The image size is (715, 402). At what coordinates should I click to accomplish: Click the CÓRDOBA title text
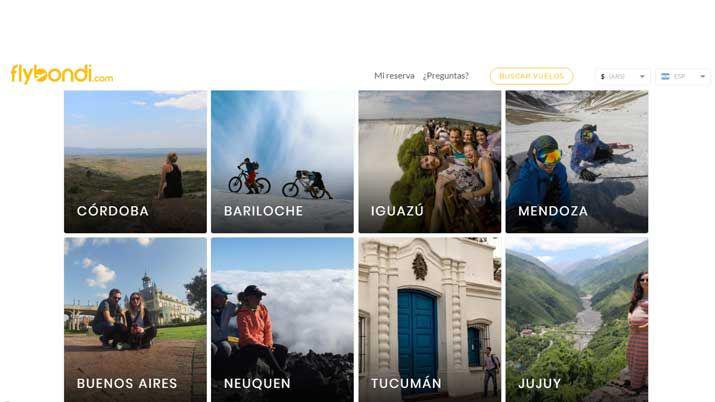[x=113, y=211]
